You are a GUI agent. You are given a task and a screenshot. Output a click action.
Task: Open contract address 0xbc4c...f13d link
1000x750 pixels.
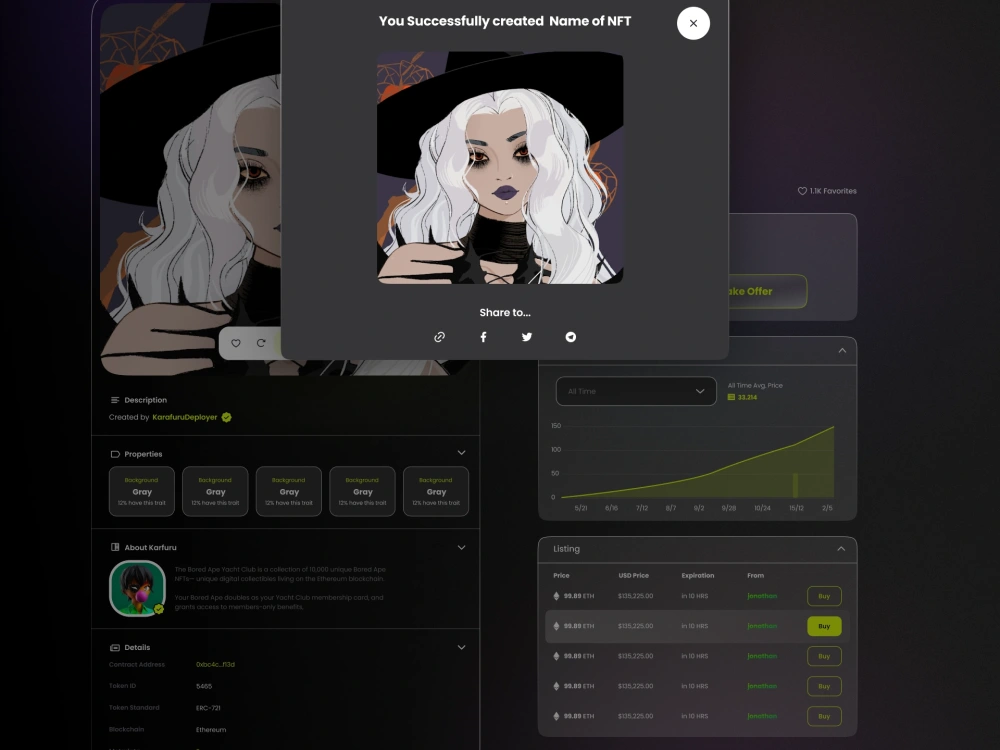pyautogui.click(x=216, y=665)
